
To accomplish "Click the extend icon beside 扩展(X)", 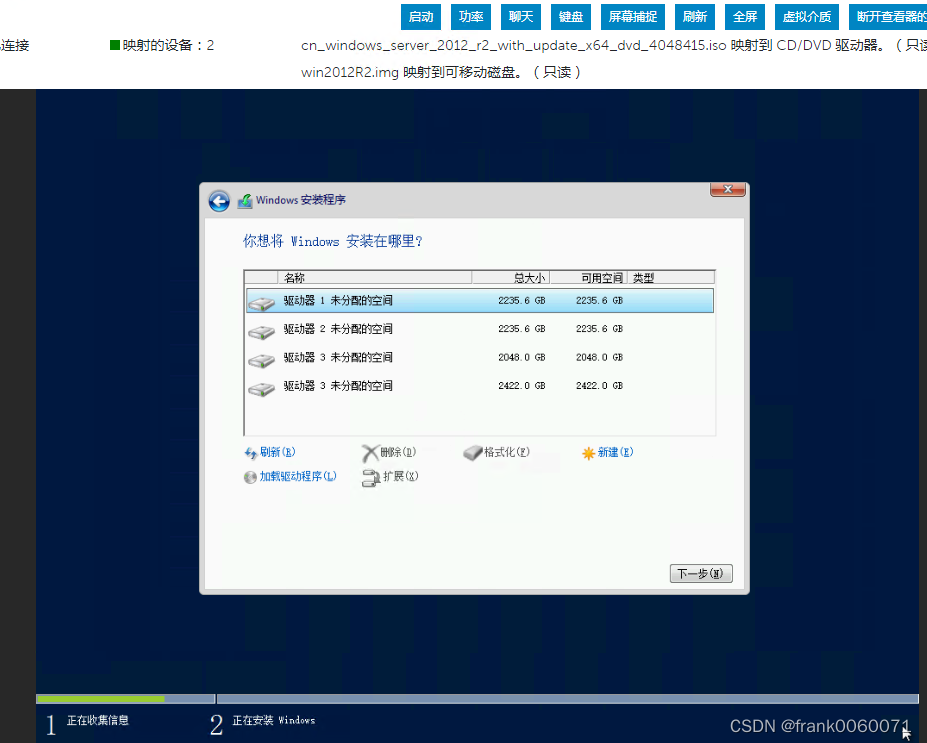I will point(371,478).
